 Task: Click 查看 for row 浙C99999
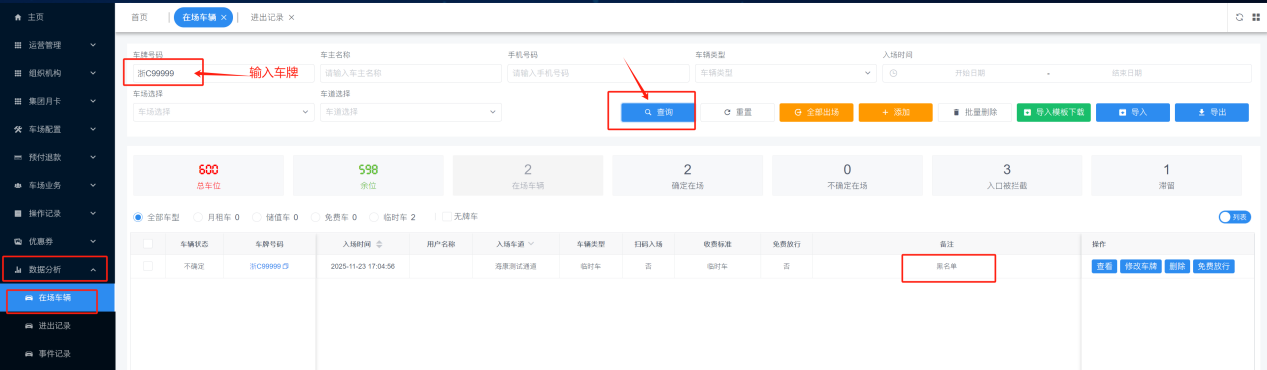(x=1104, y=266)
